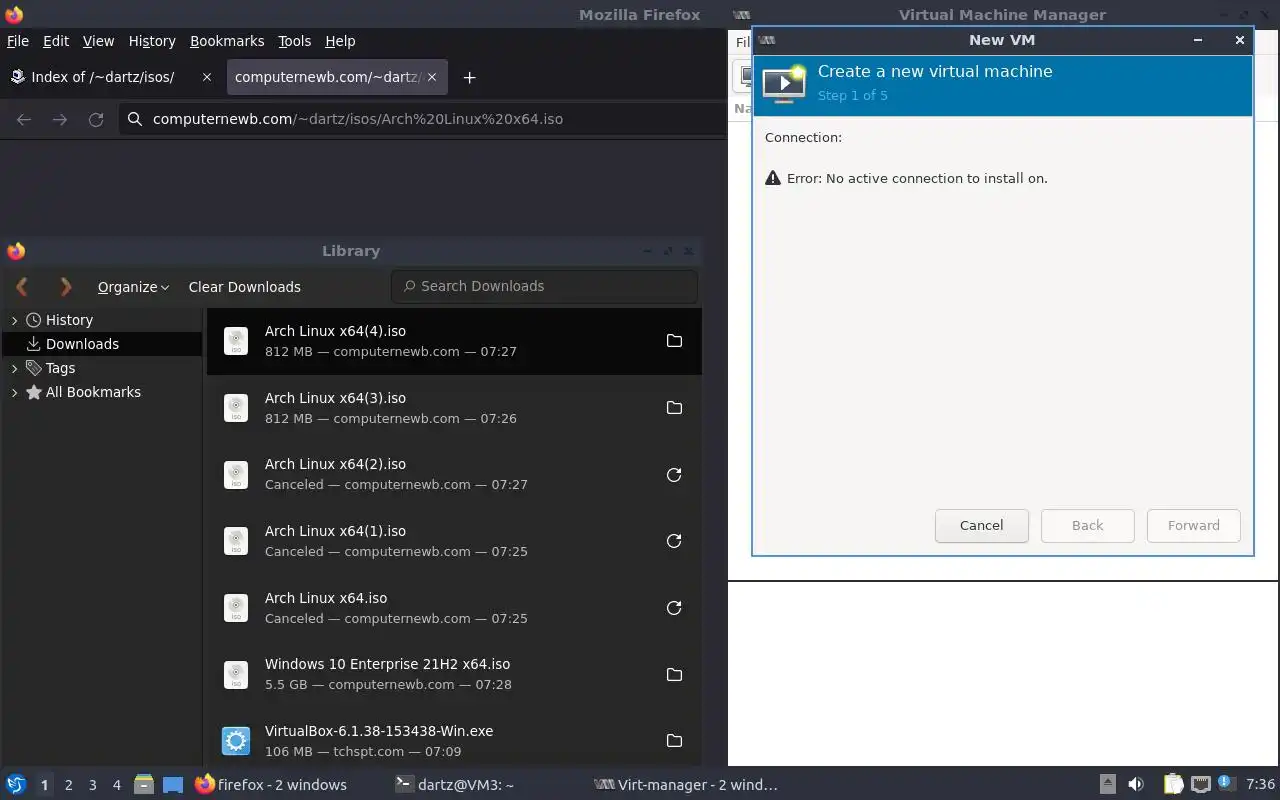
Task: Open the Firefox Tools menu
Action: 294,41
